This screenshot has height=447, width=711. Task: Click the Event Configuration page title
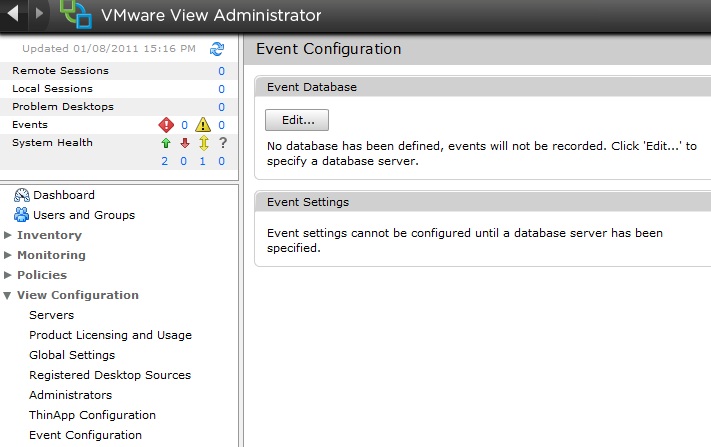(328, 49)
